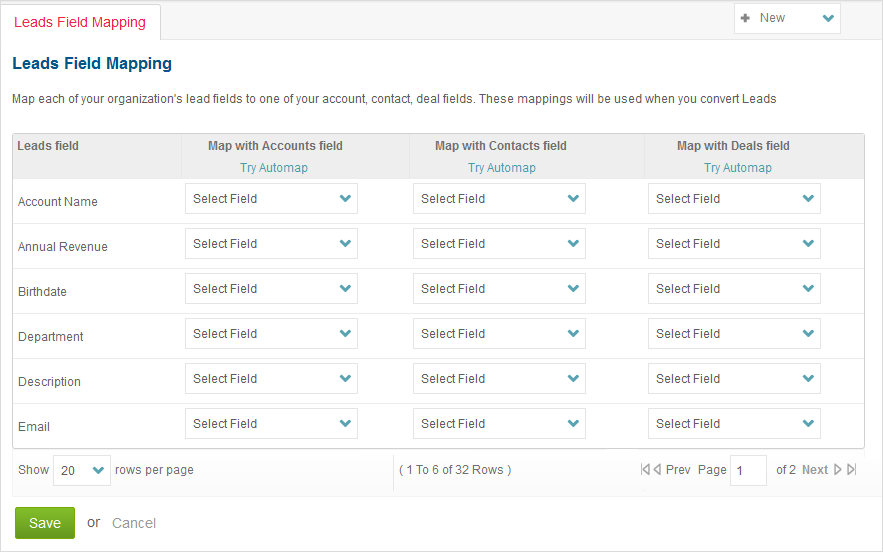Click the previous page arrow icon
Image resolution: width=883 pixels, height=552 pixels.
tap(657, 469)
